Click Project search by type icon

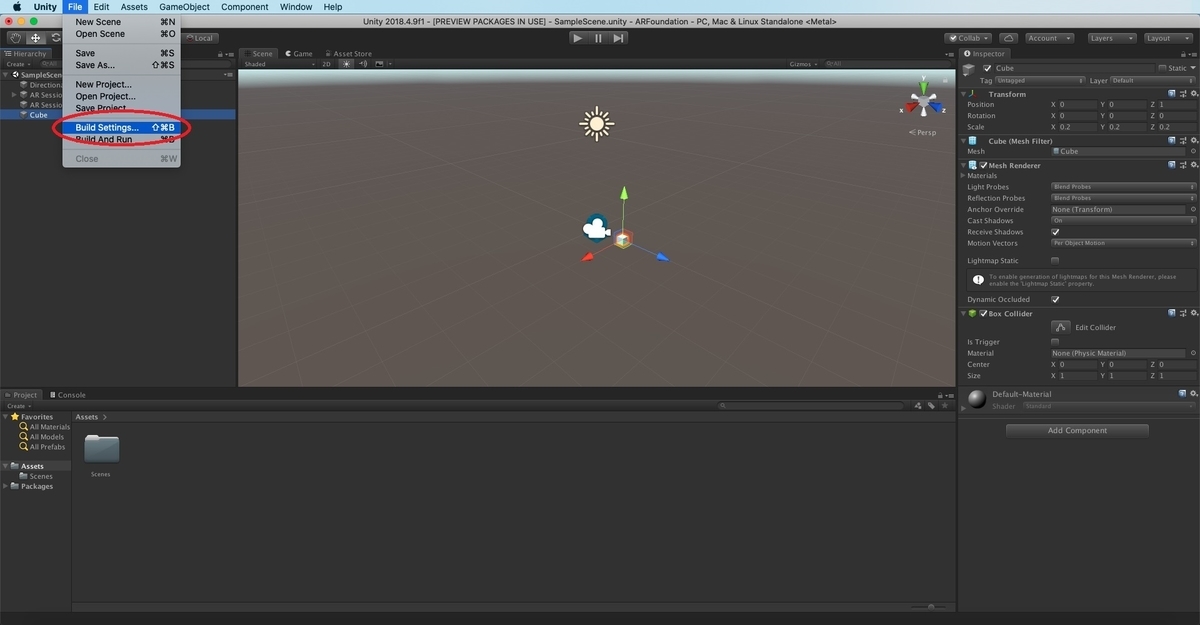coord(919,406)
